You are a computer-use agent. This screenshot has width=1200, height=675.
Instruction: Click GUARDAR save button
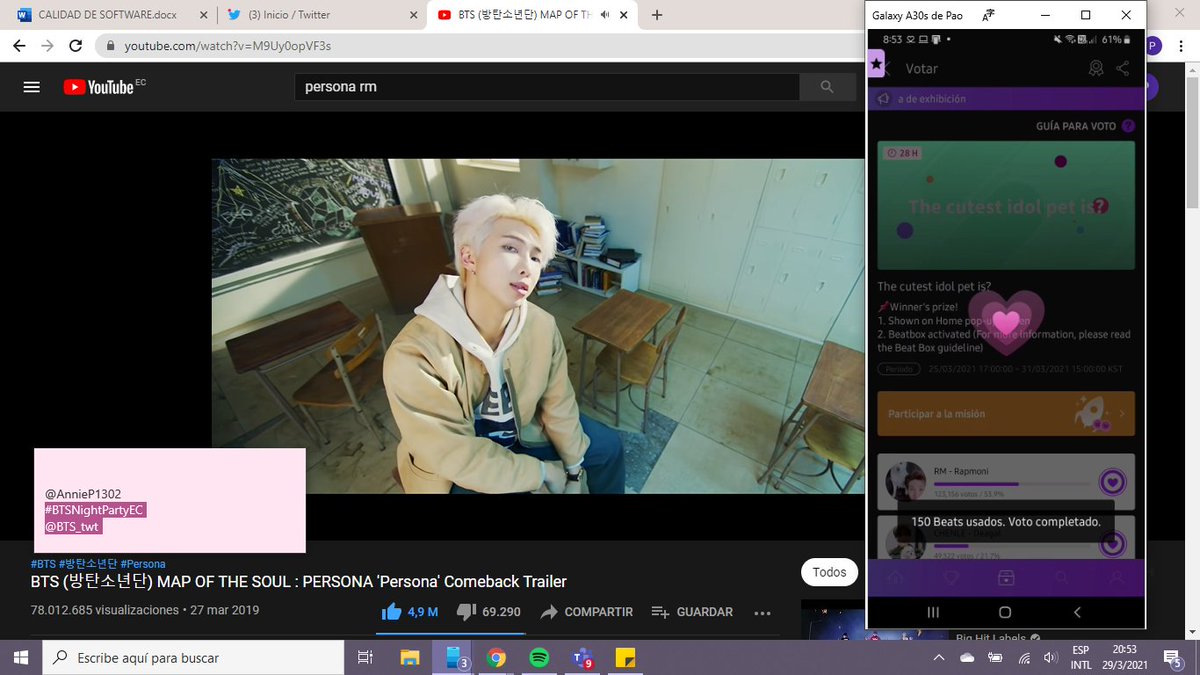(x=692, y=612)
